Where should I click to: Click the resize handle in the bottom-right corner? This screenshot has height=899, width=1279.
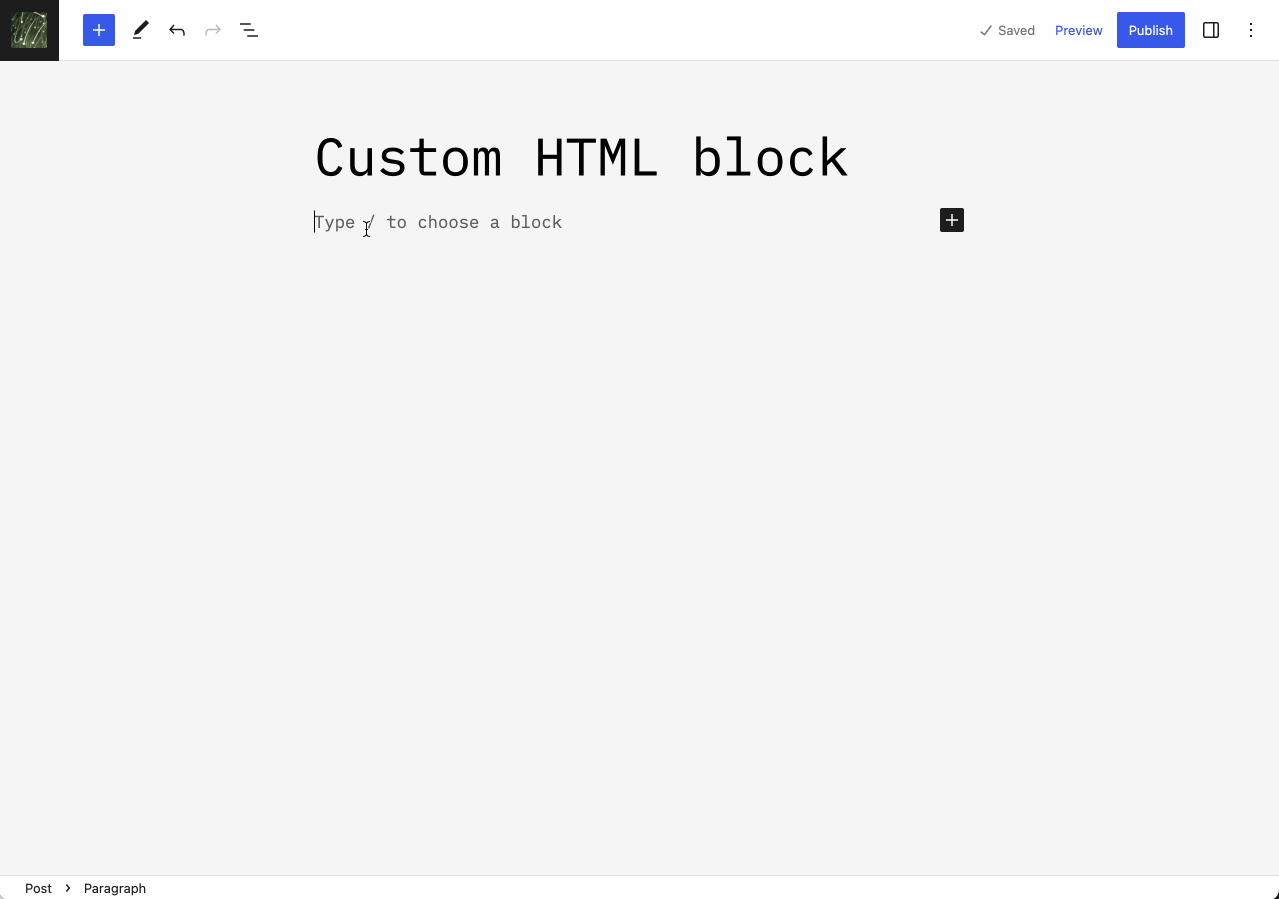(x=1272, y=892)
